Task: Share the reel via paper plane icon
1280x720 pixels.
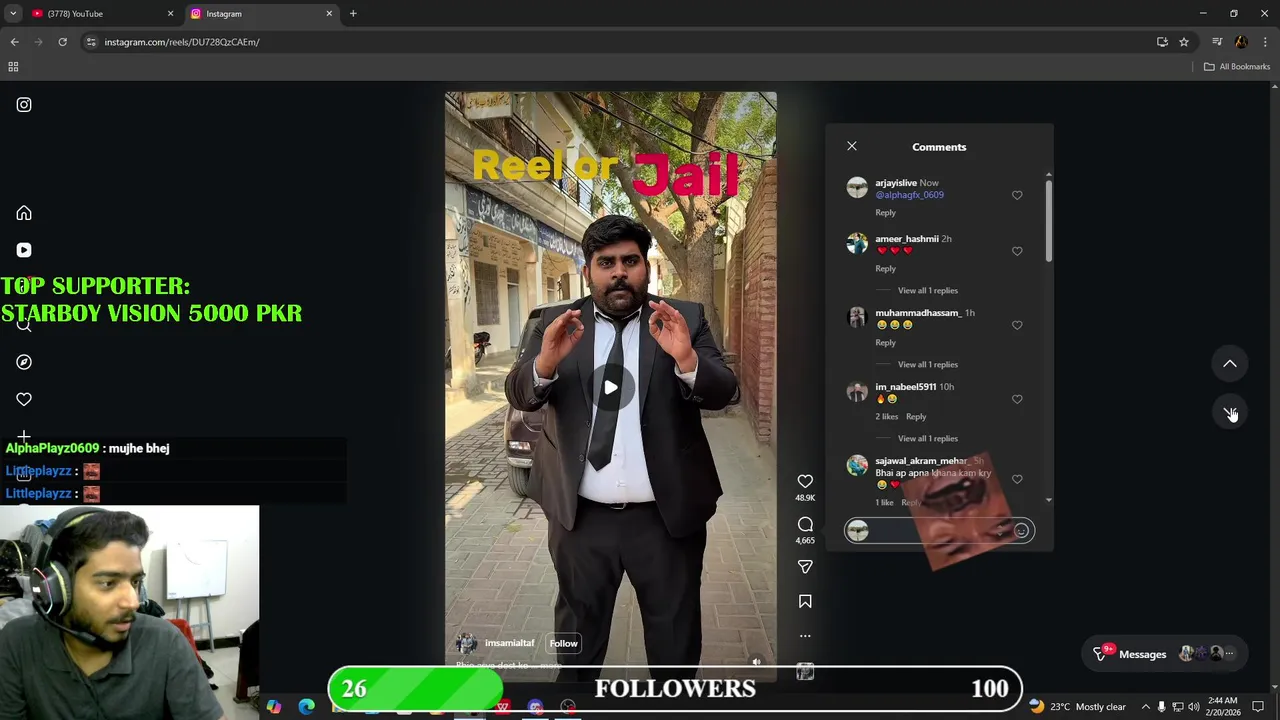Action: point(805,567)
